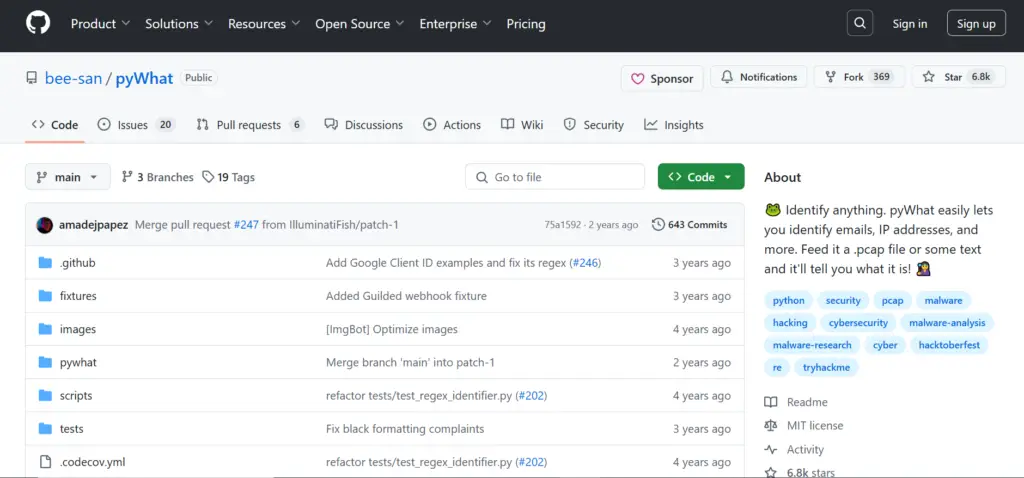Select the pcap topic tag
The image size is (1024, 478).
click(x=892, y=300)
